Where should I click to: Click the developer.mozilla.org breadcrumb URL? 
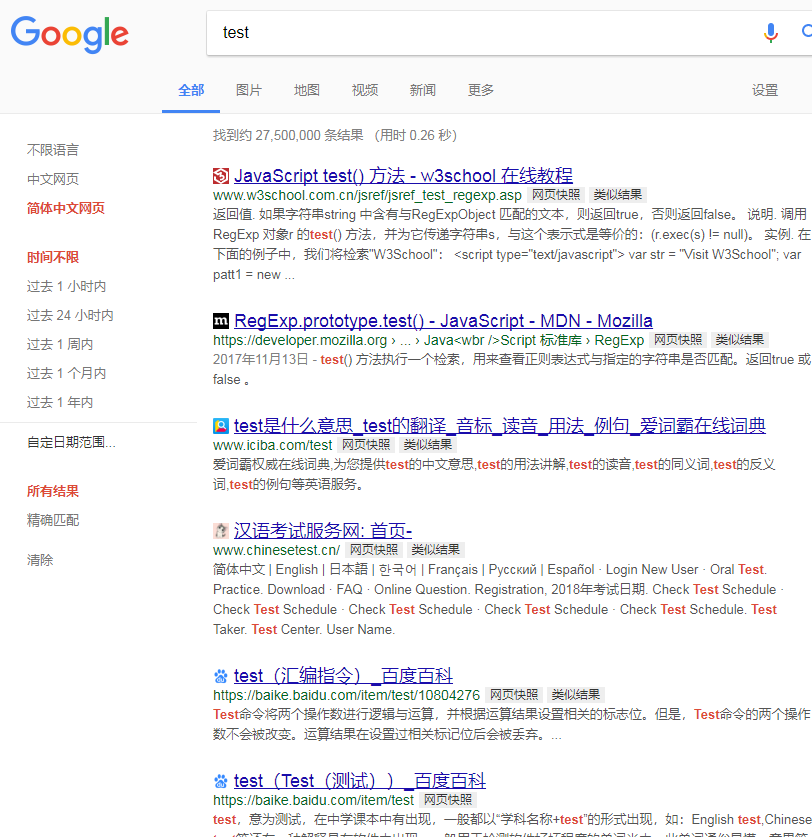[x=428, y=341]
